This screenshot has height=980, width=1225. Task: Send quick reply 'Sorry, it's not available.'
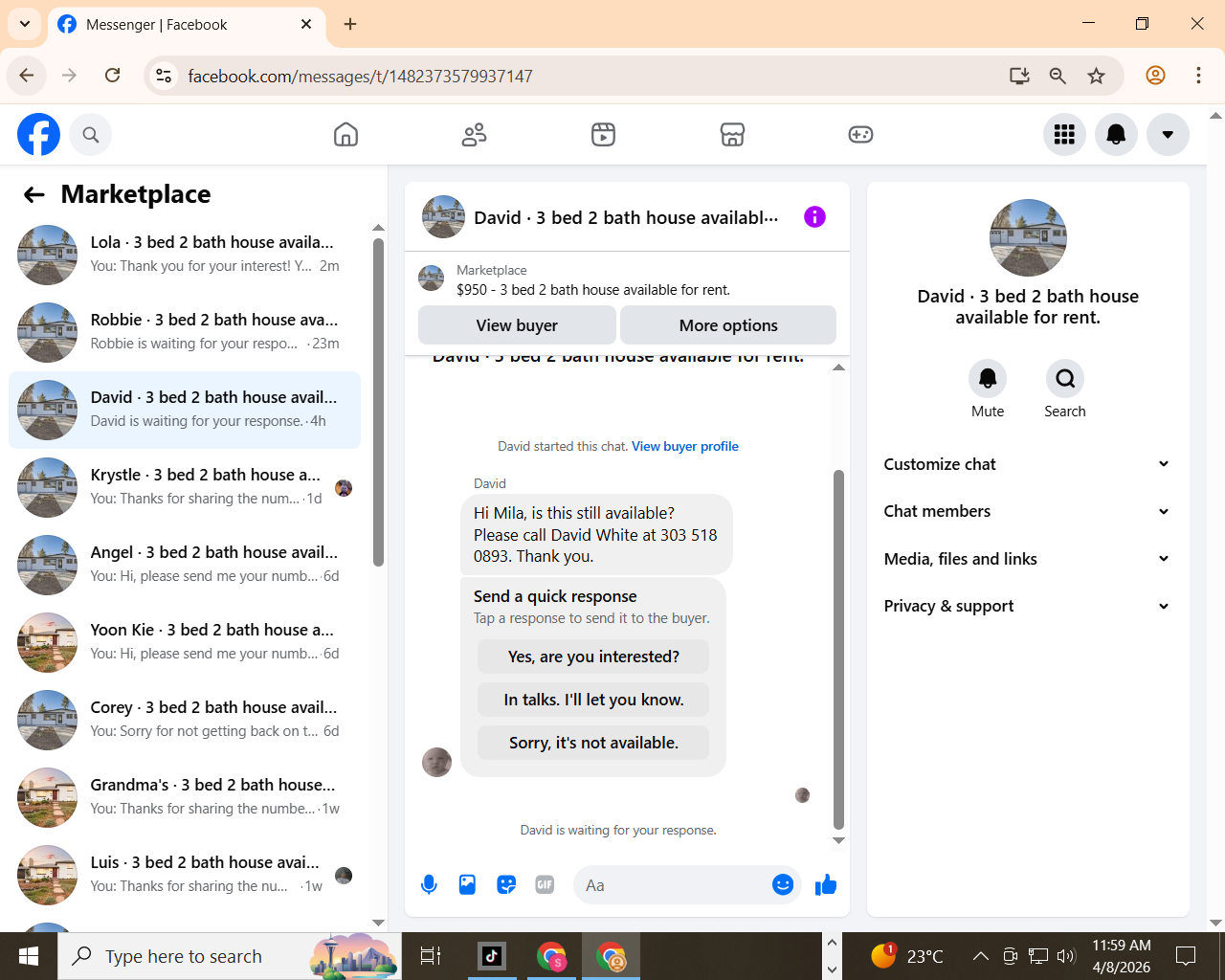pyautogui.click(x=593, y=743)
